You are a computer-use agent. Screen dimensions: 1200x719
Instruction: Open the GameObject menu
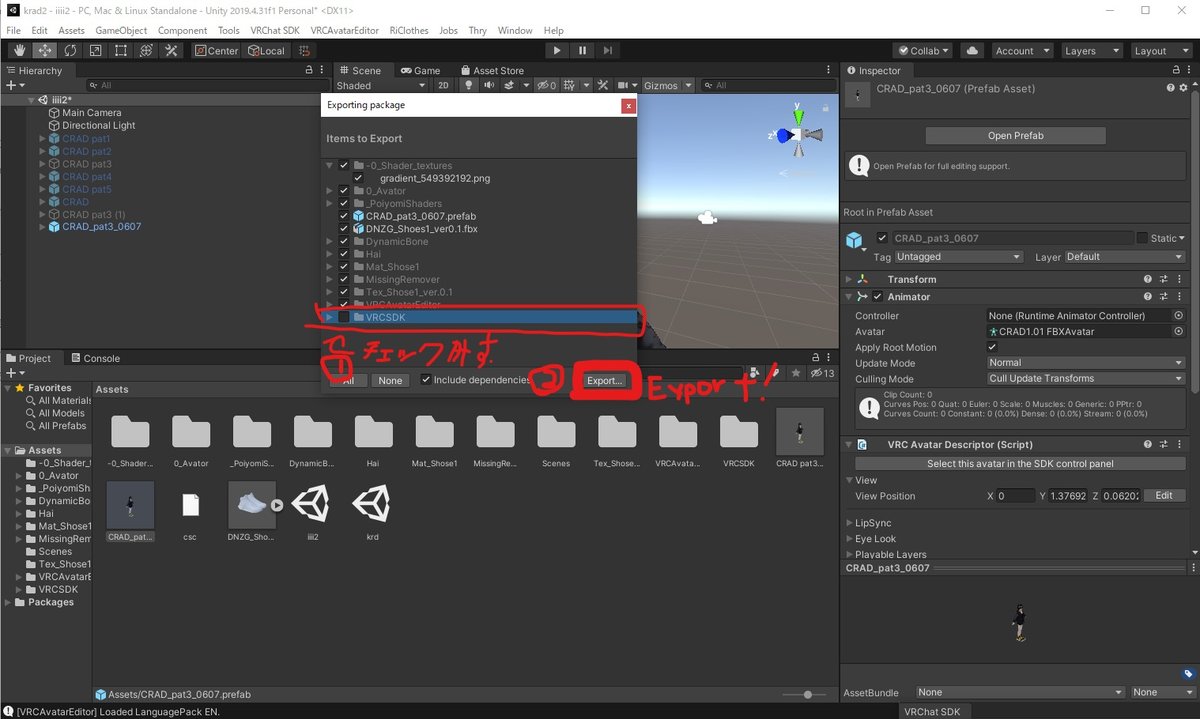tap(121, 31)
